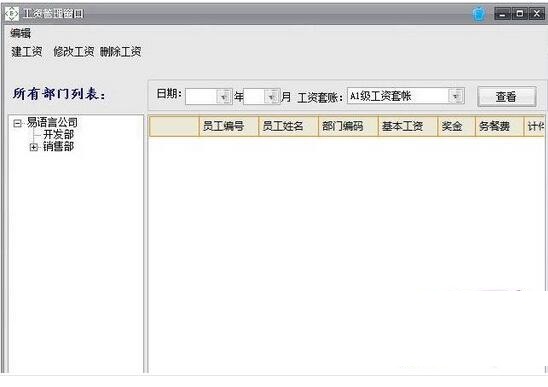The height and width of the screenshot is (387, 548).
Task: Open the 编辑 menu
Action: [21, 34]
